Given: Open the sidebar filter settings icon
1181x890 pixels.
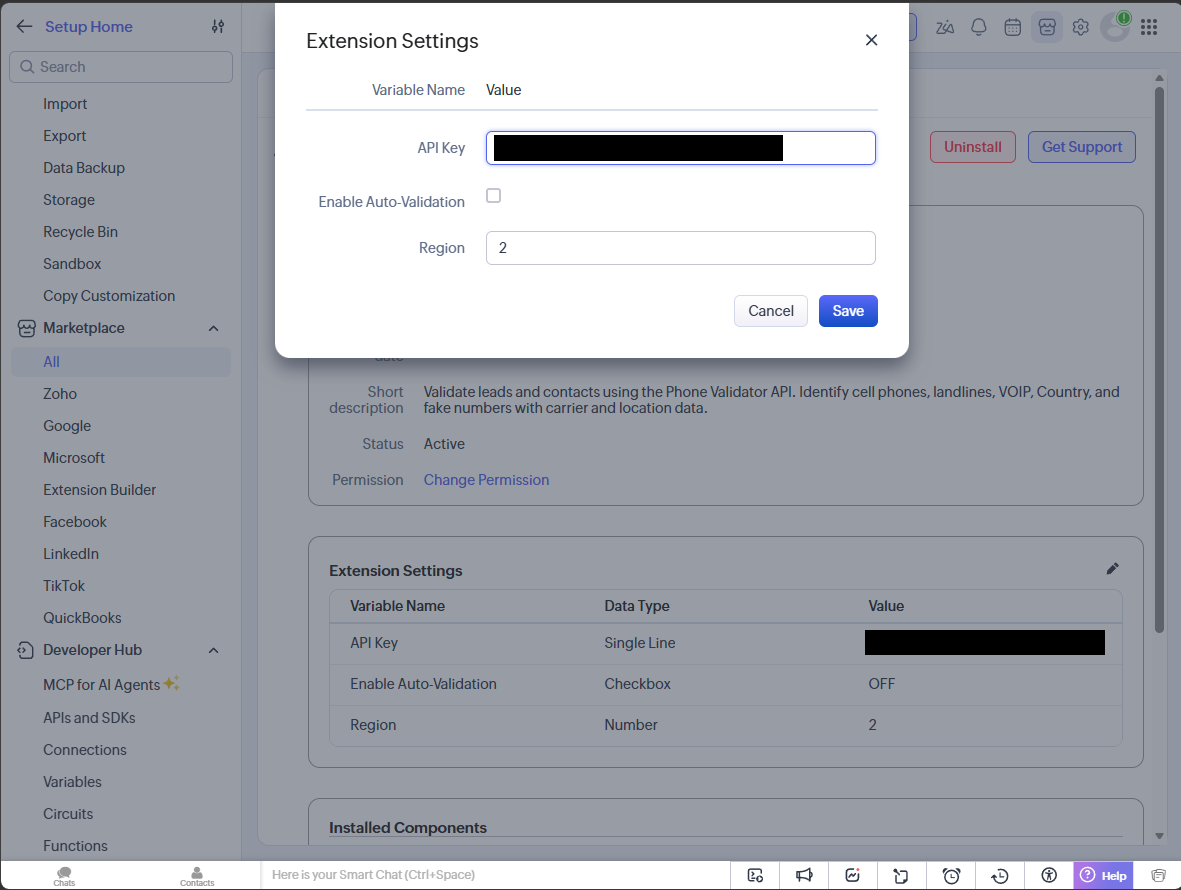Looking at the screenshot, I should (218, 26).
